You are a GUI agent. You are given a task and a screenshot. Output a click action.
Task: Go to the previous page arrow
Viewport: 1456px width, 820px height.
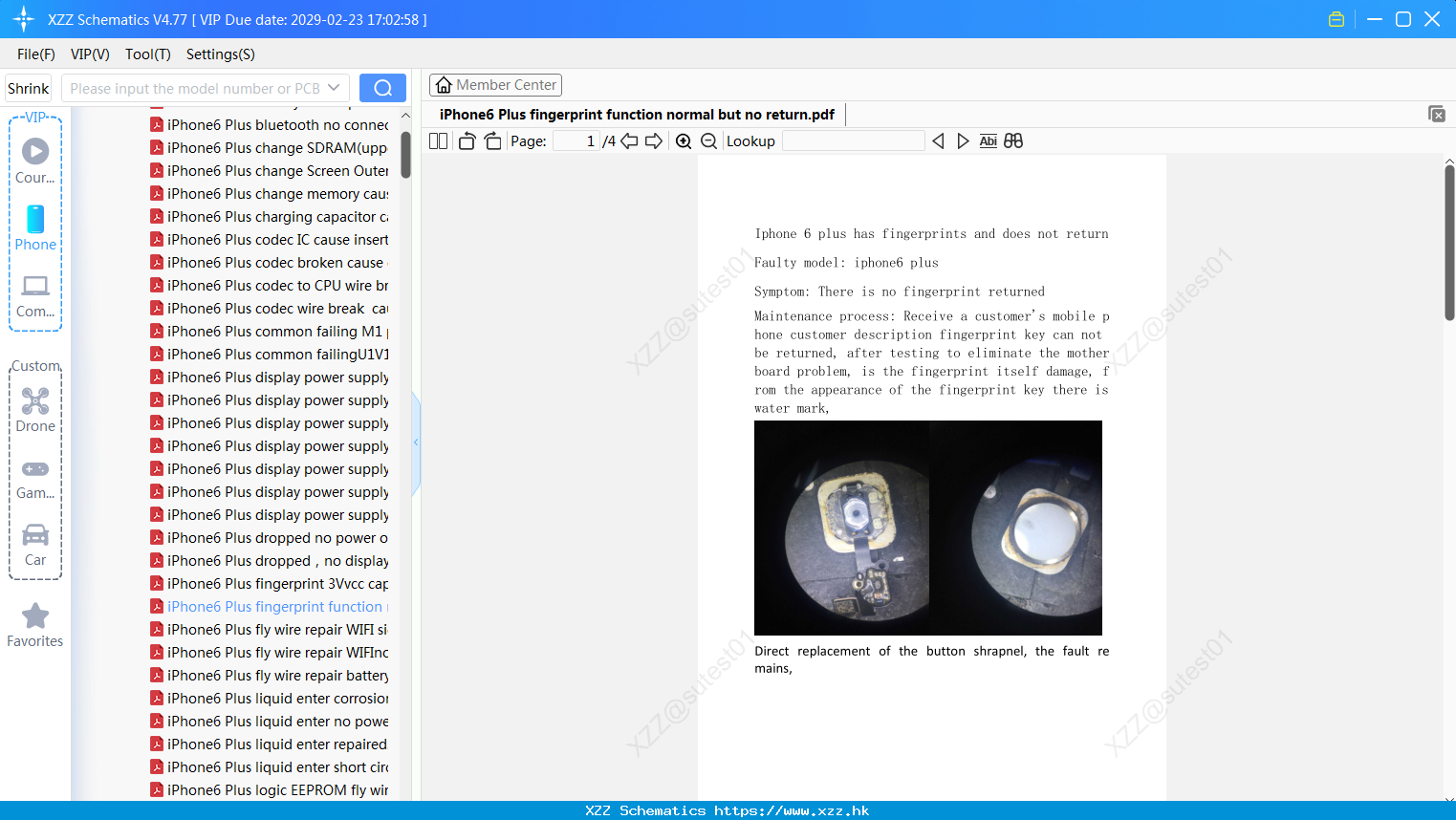629,141
